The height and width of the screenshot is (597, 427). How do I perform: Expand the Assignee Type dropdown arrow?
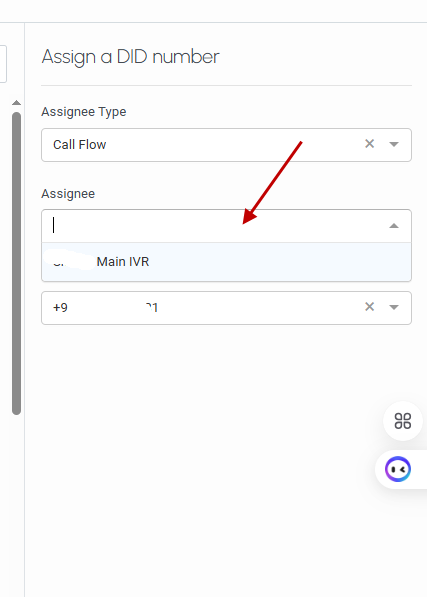click(x=394, y=144)
